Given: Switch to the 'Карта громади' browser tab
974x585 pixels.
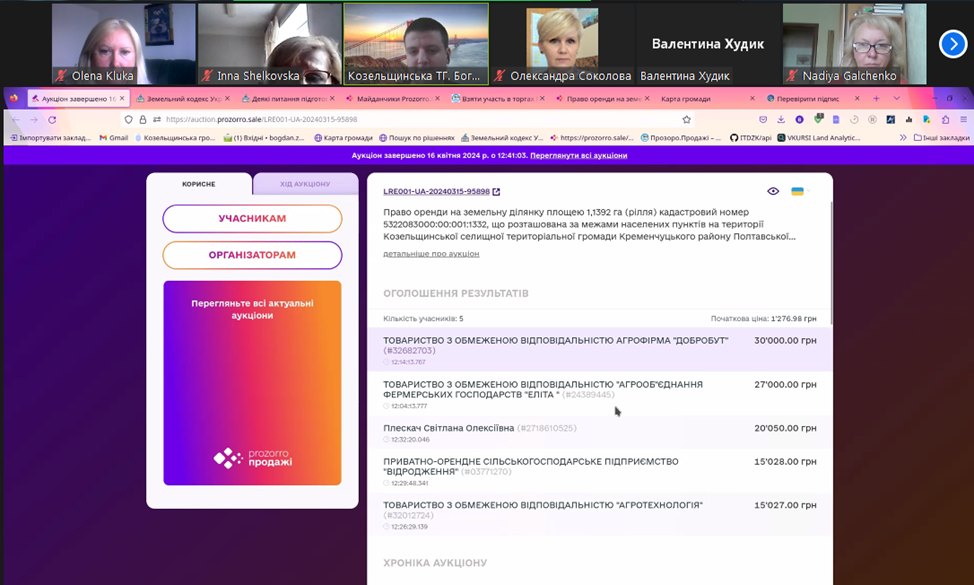Looking at the screenshot, I should click(708, 99).
